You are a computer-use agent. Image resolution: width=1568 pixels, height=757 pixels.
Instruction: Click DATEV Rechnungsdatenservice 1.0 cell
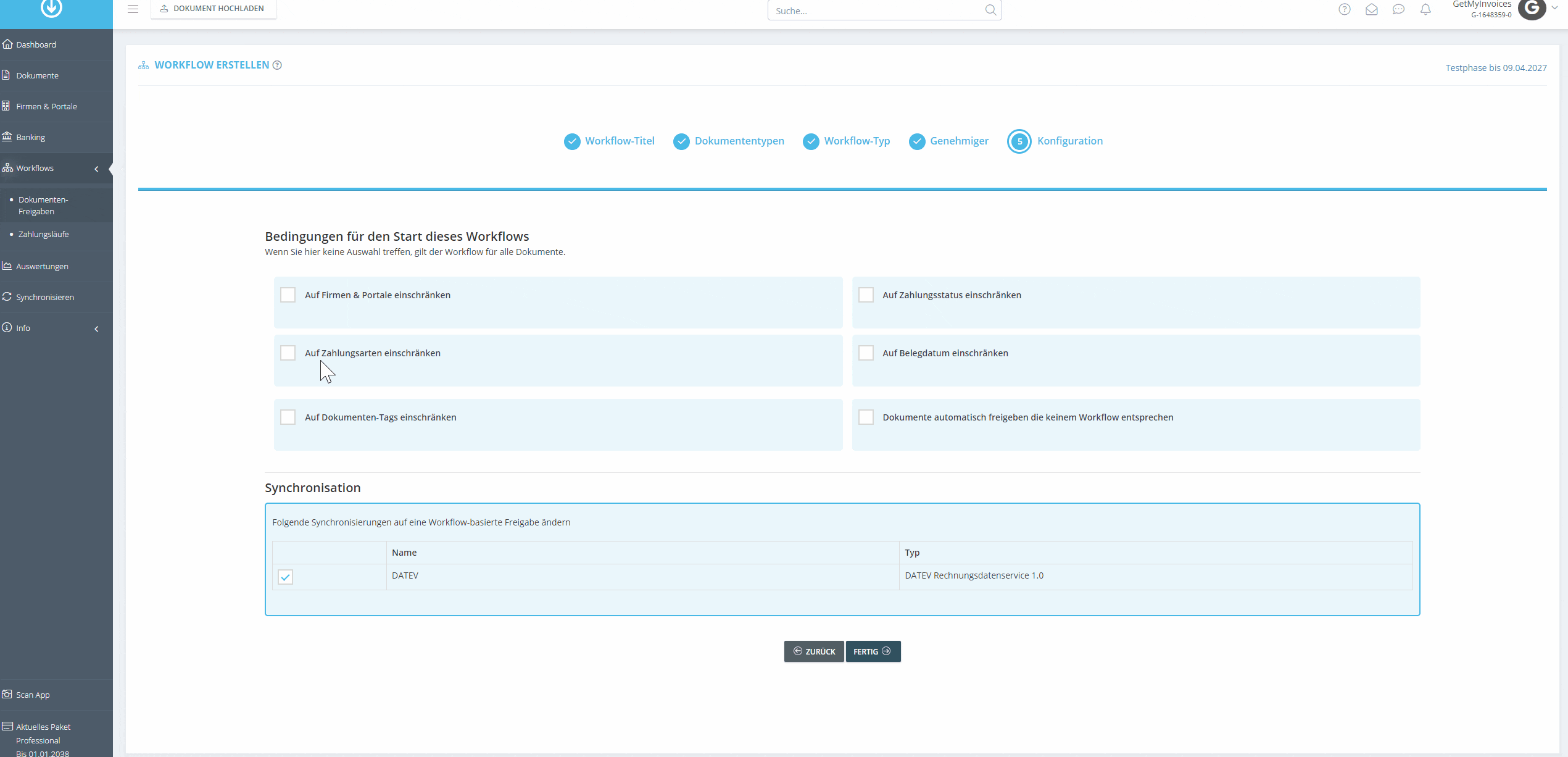(1155, 576)
